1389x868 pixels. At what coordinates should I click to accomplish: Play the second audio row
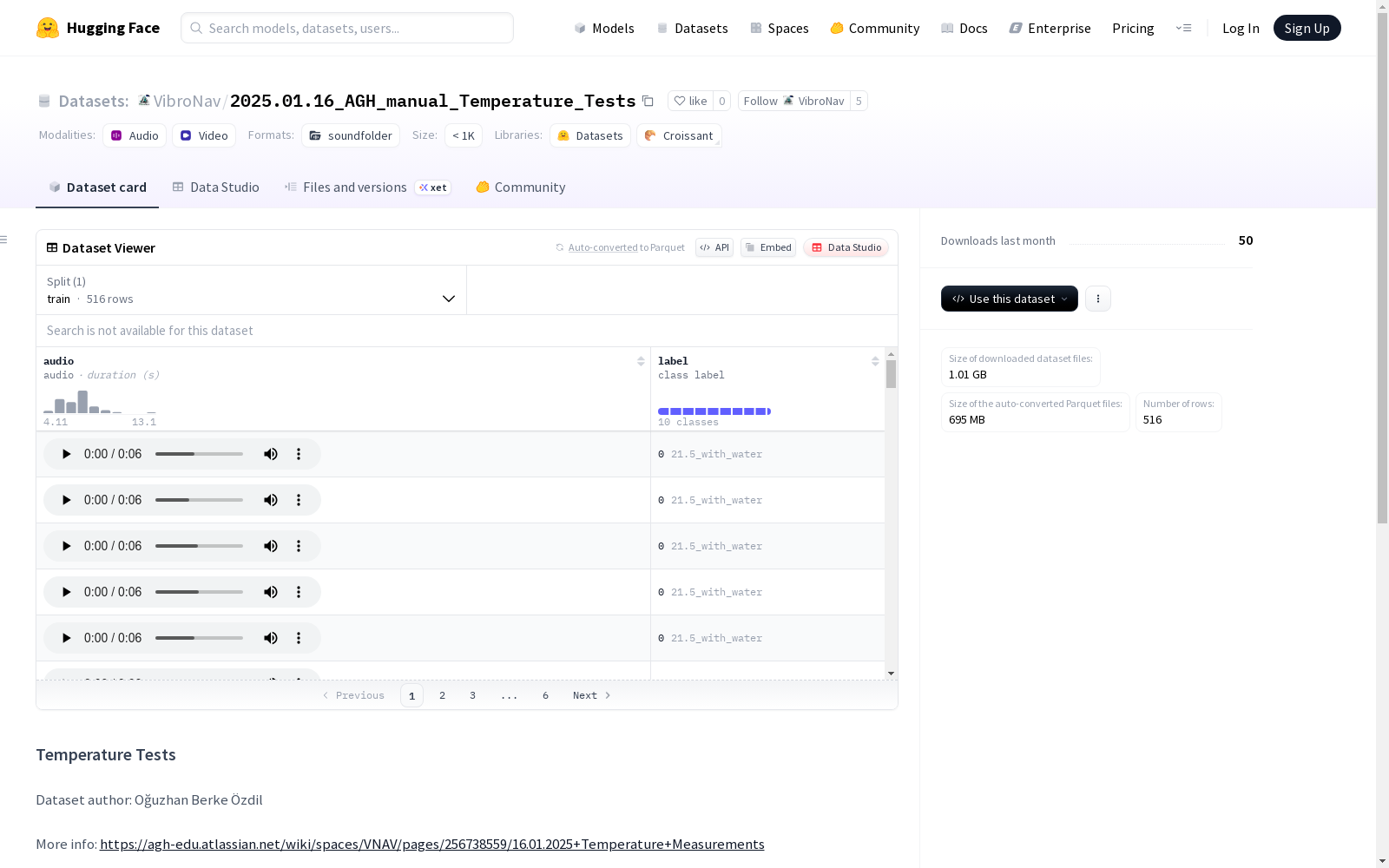coord(66,500)
